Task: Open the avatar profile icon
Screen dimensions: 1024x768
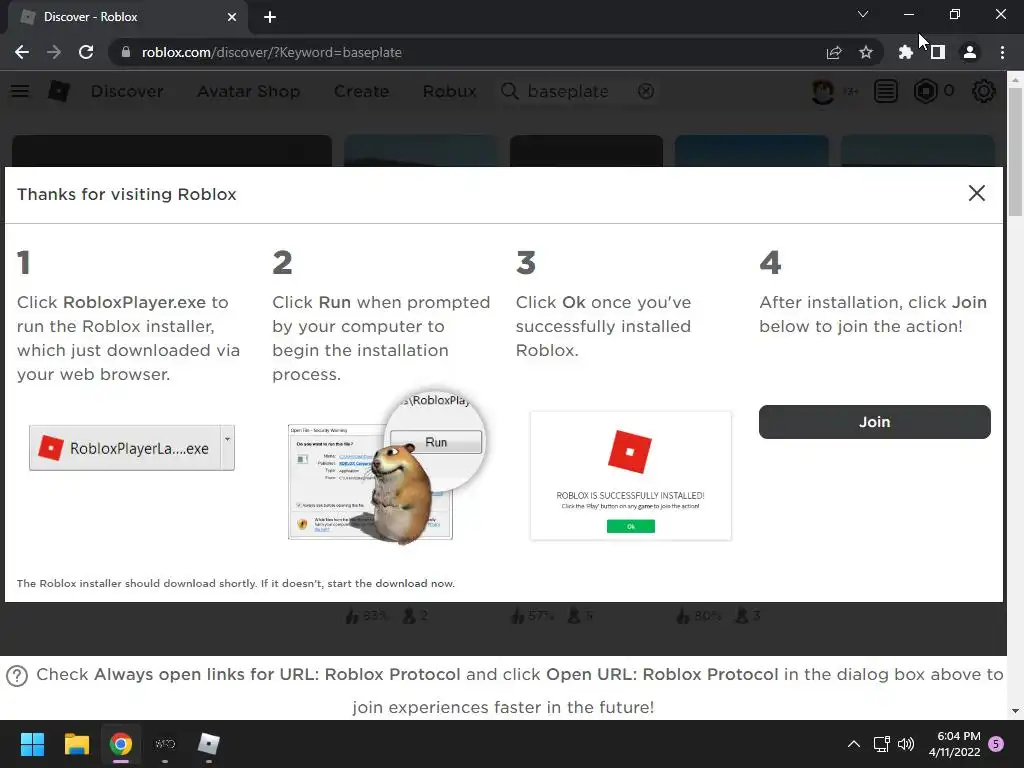Action: pyautogui.click(x=822, y=91)
